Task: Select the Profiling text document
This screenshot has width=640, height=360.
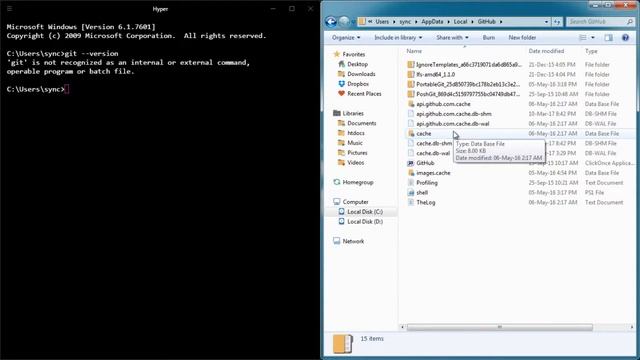Action: (x=422, y=182)
